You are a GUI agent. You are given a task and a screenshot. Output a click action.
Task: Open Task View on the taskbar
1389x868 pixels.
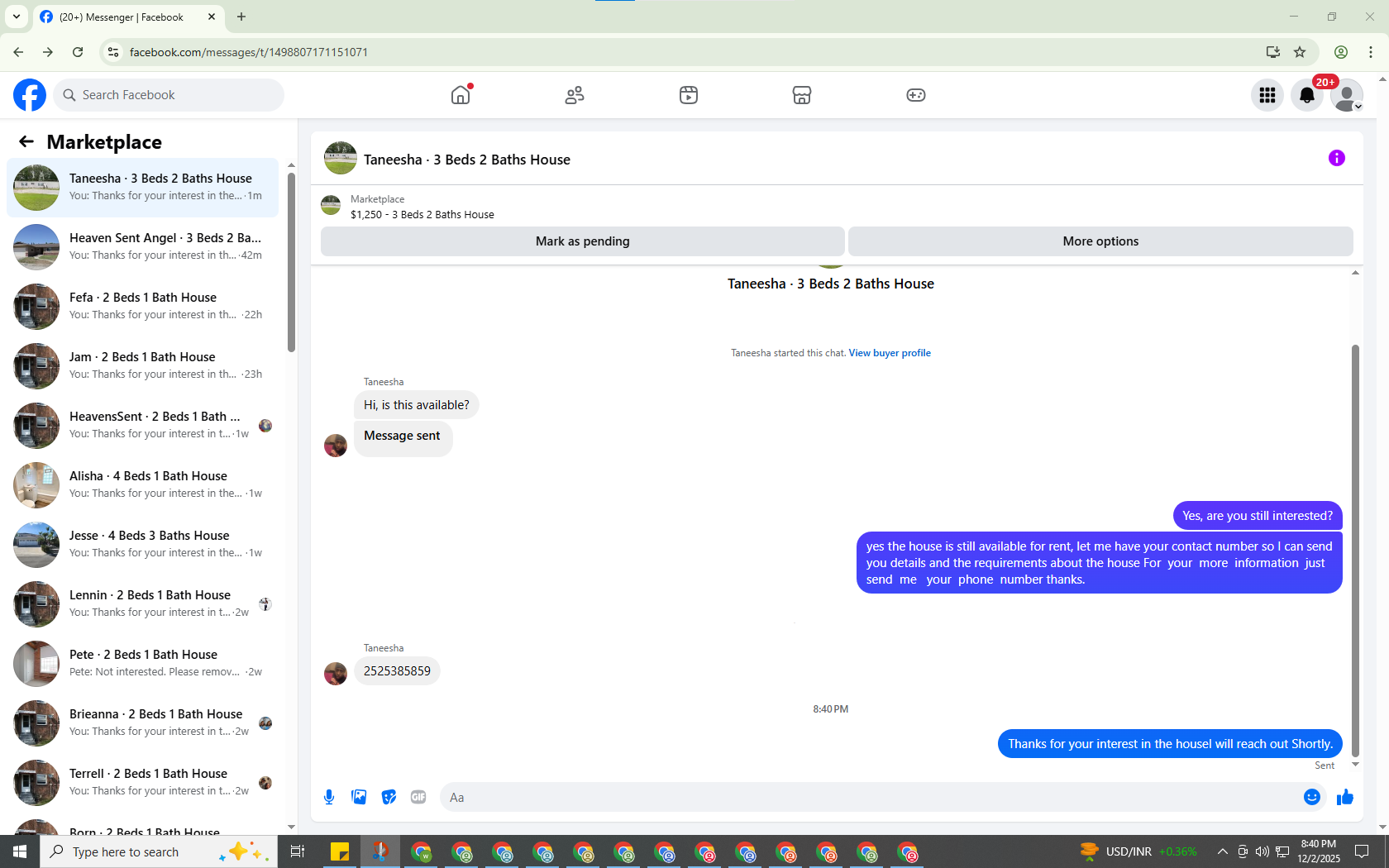tap(298, 851)
